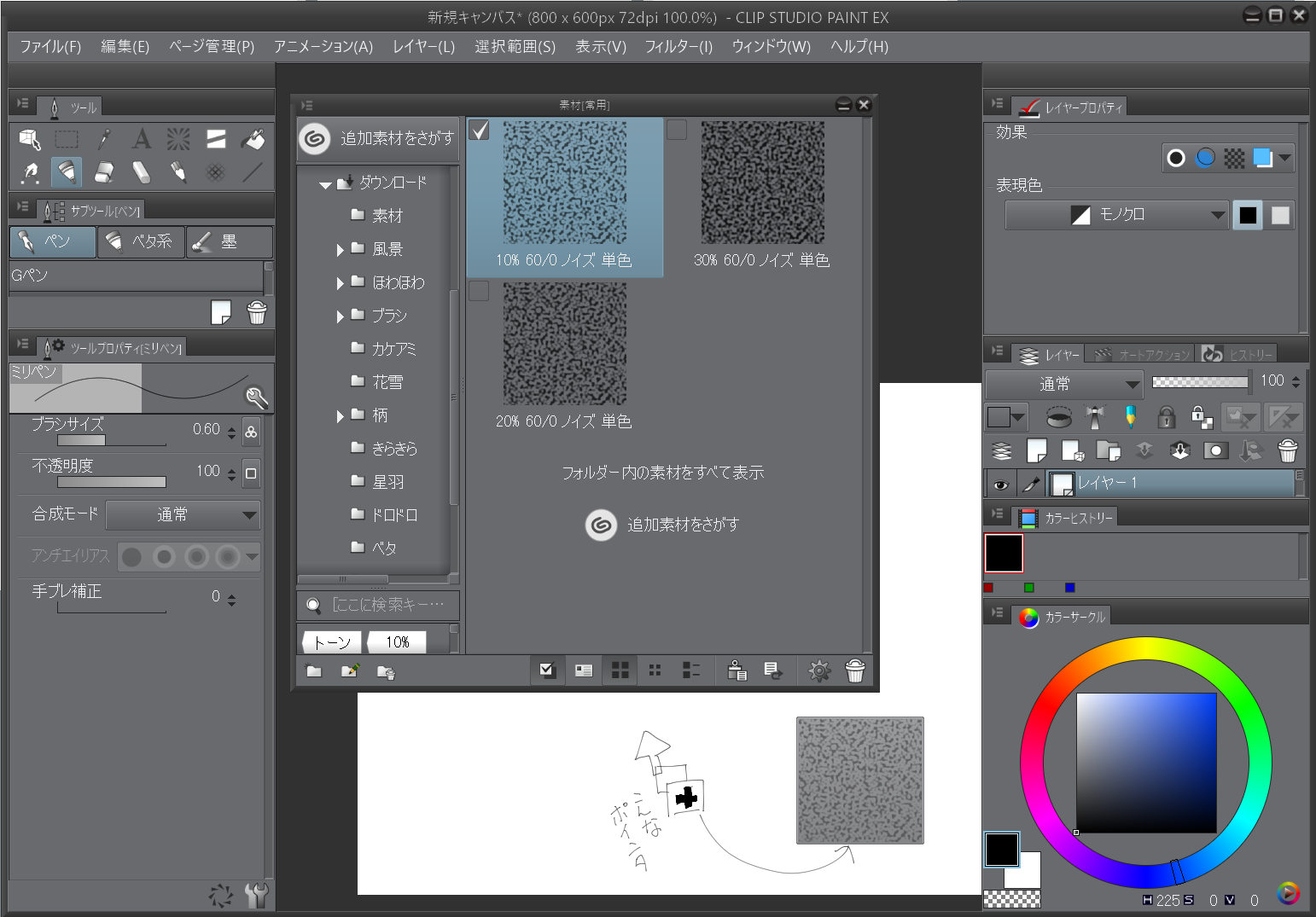Image resolution: width=1316 pixels, height=917 pixels.
Task: Hide Layer 1 using the eye icon
Action: (x=1000, y=485)
